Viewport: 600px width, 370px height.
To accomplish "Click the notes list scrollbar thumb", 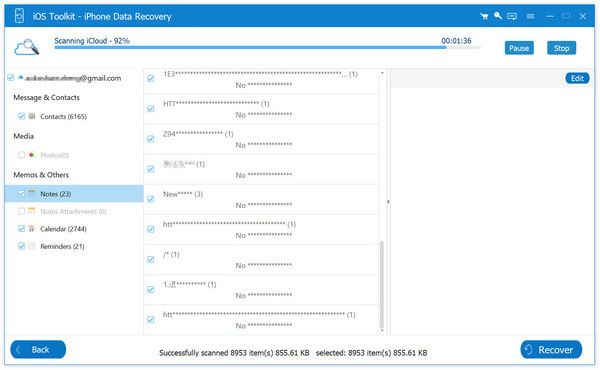I will tap(382, 284).
